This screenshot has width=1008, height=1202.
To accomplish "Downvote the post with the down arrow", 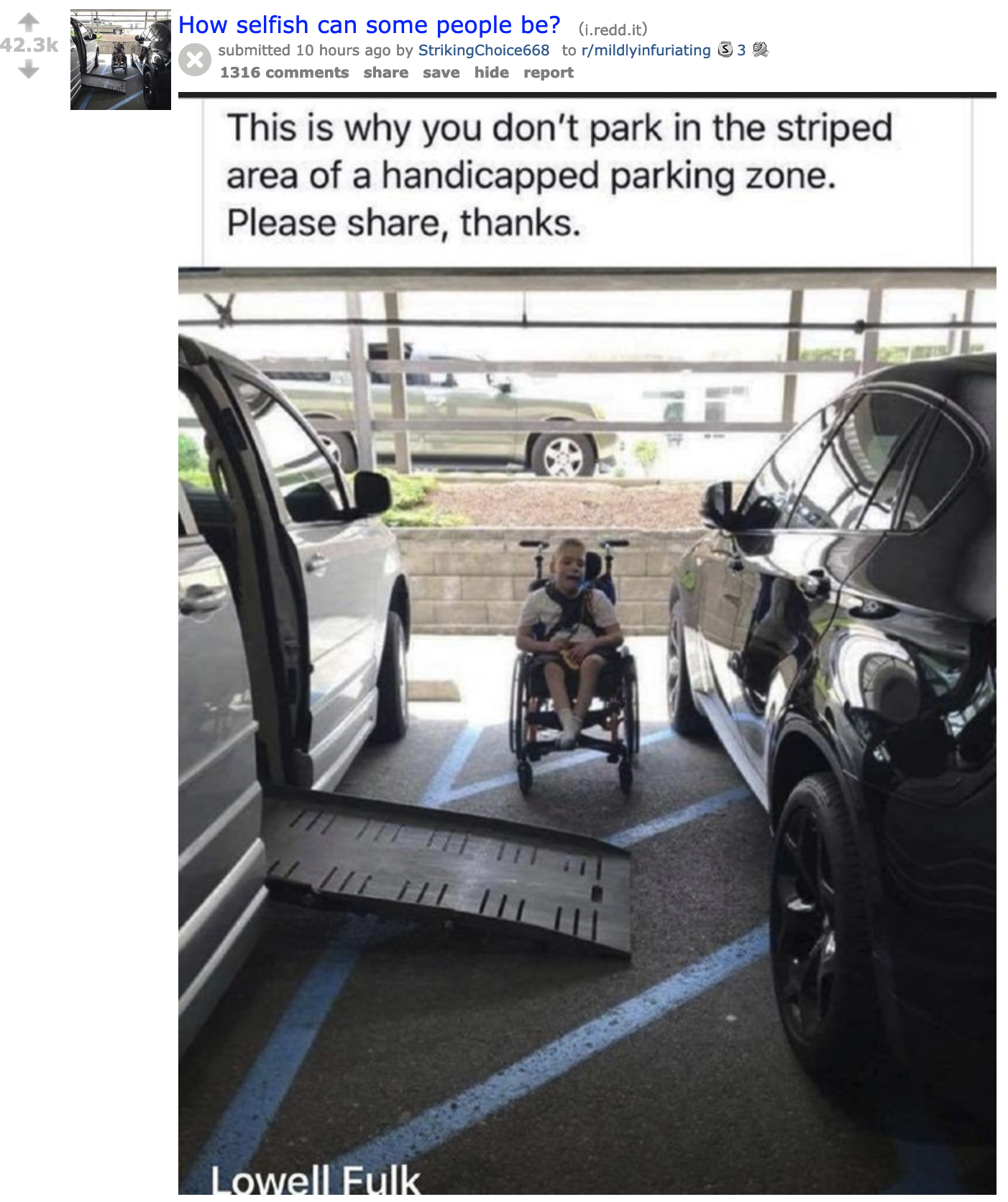I will coord(28,70).
